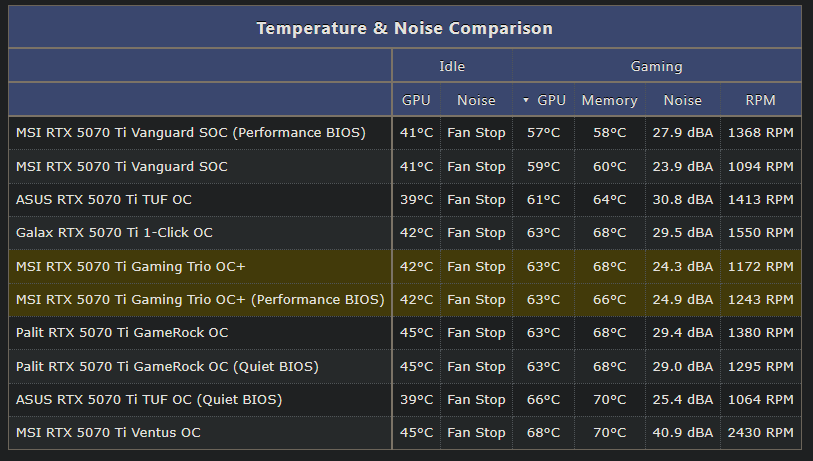Sort by Idle Noise column header
The image size is (813, 461).
pos(476,100)
